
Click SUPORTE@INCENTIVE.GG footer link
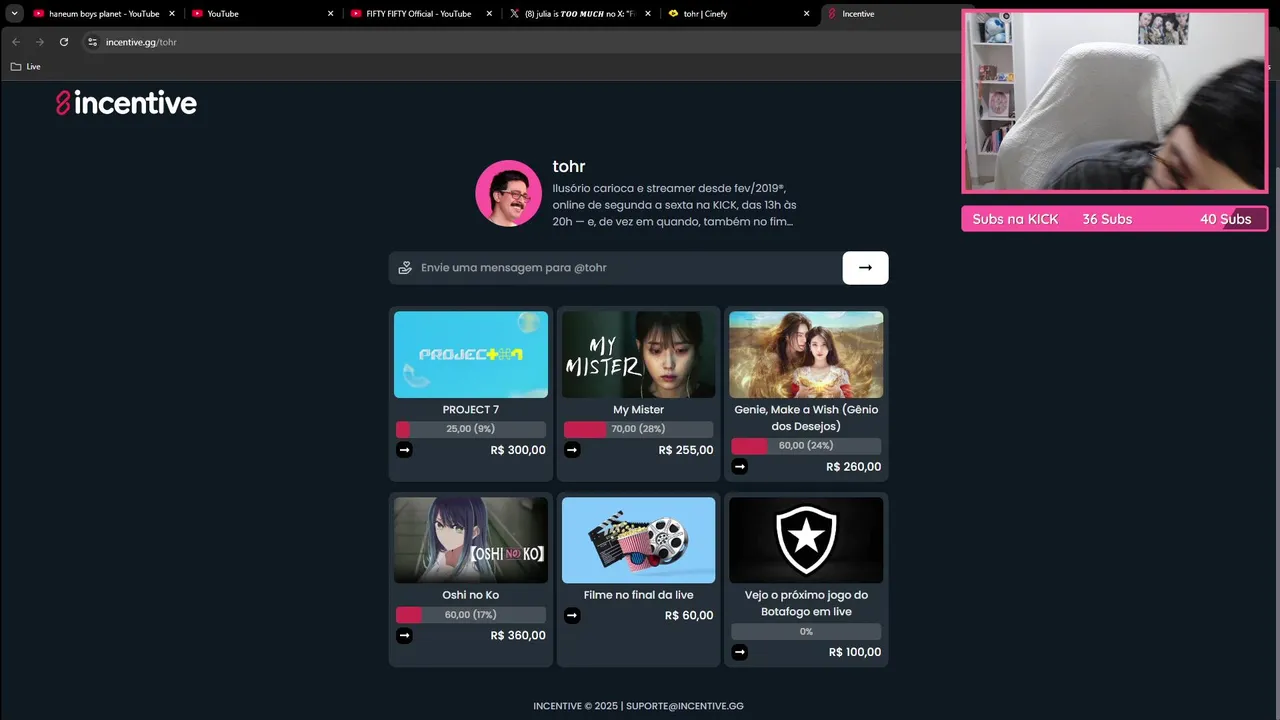(685, 706)
